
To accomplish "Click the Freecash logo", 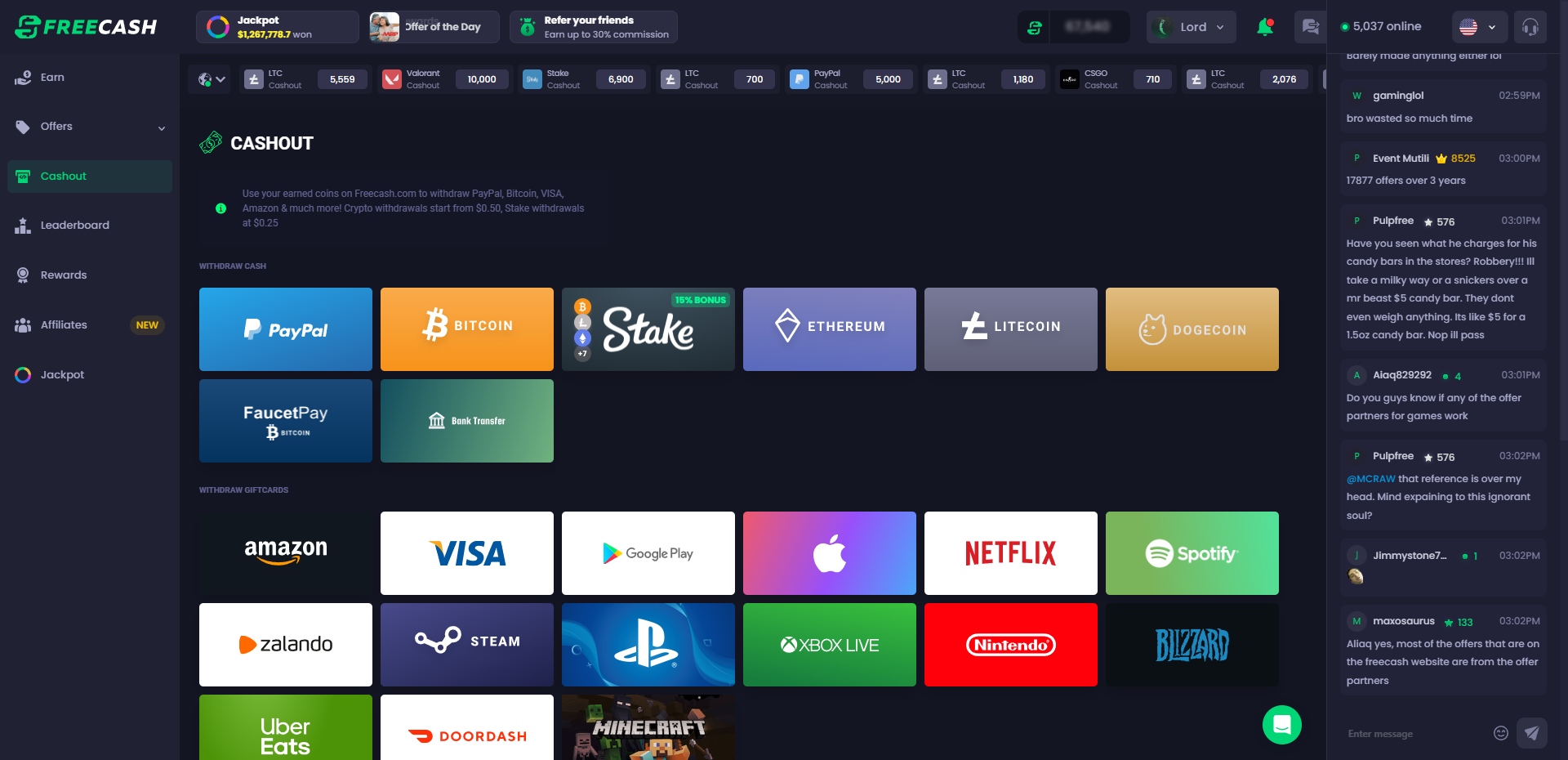I will click(x=86, y=27).
